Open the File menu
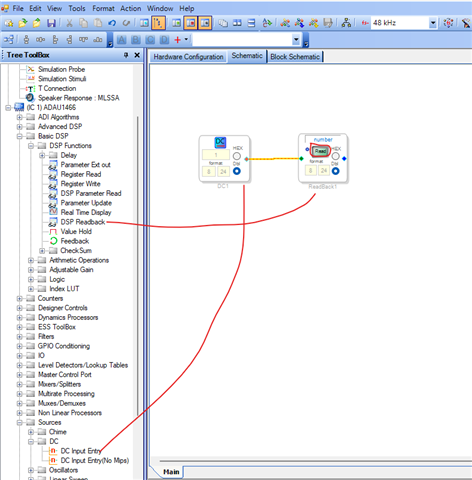Screen dimensions: 472x480 point(18,8)
